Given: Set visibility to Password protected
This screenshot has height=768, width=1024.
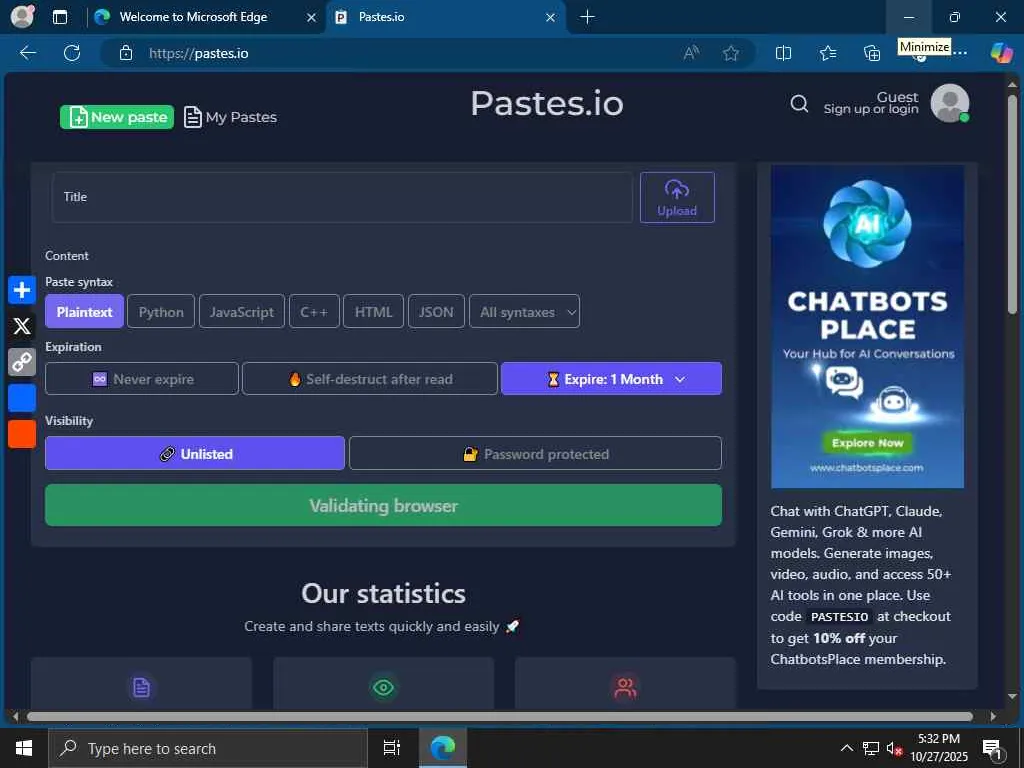Looking at the screenshot, I should pos(536,453).
